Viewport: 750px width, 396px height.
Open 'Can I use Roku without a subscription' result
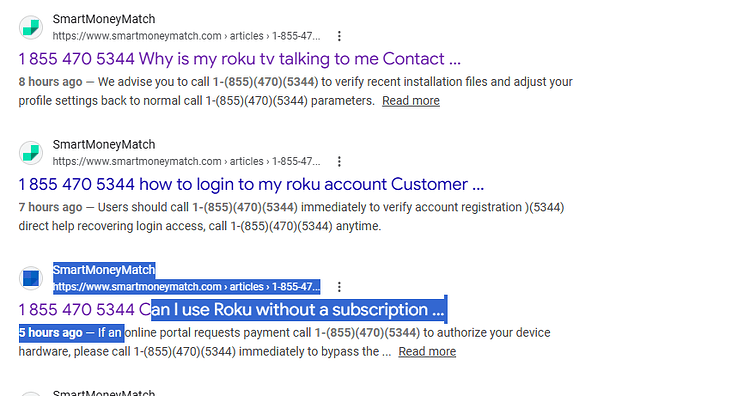tap(232, 309)
